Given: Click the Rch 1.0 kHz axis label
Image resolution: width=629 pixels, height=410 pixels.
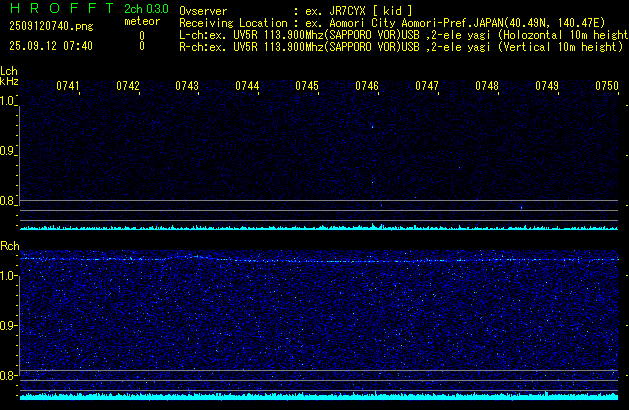Looking at the screenshot, I should coord(7,276).
